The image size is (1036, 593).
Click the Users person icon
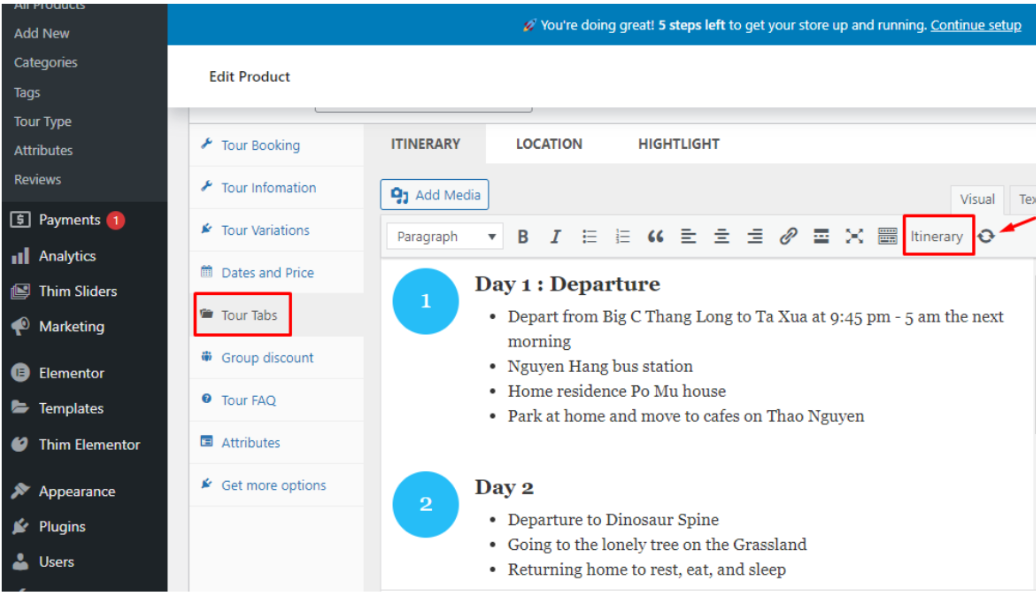[x=20, y=561]
